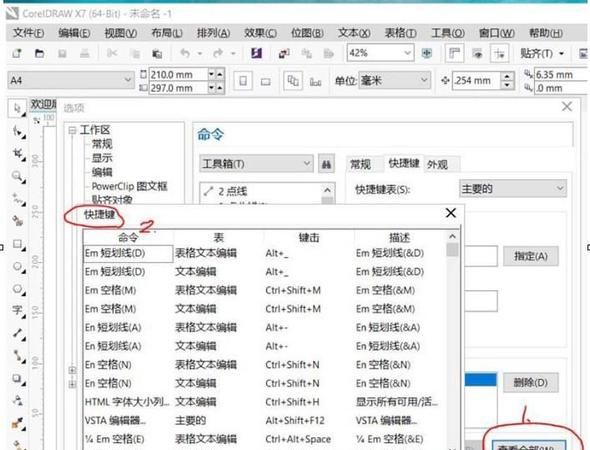Click the Paste clipboard icon
590x450 pixels.
pyautogui.click(x=157, y=54)
